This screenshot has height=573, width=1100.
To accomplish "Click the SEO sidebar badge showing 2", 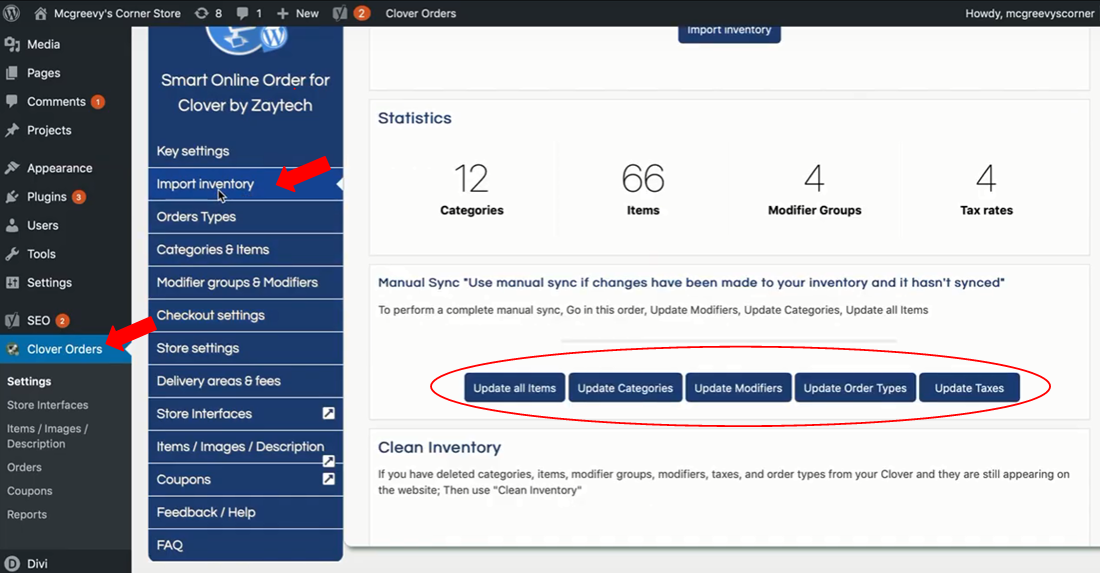I will coord(62,321).
